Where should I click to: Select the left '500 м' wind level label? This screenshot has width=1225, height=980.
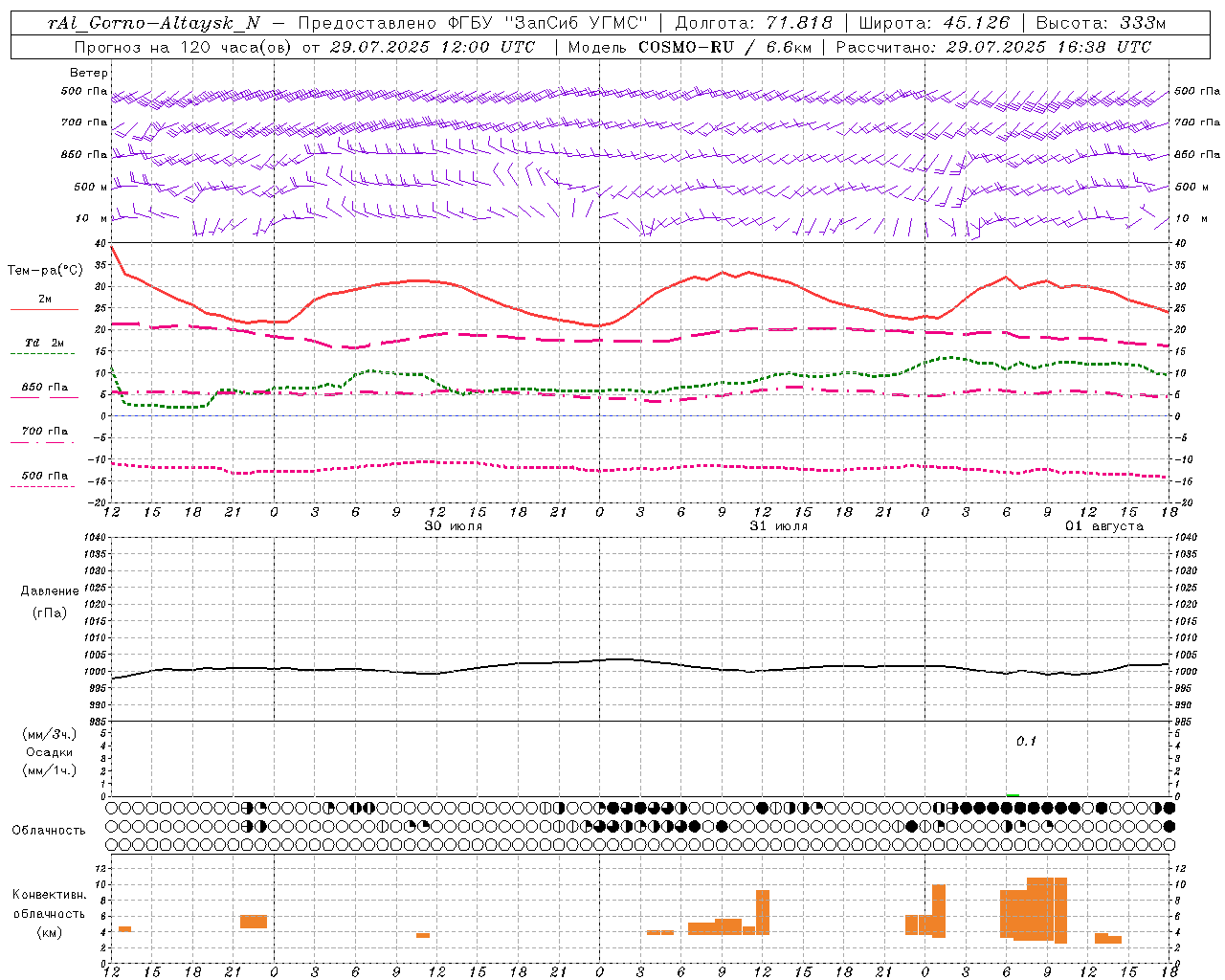(x=91, y=187)
